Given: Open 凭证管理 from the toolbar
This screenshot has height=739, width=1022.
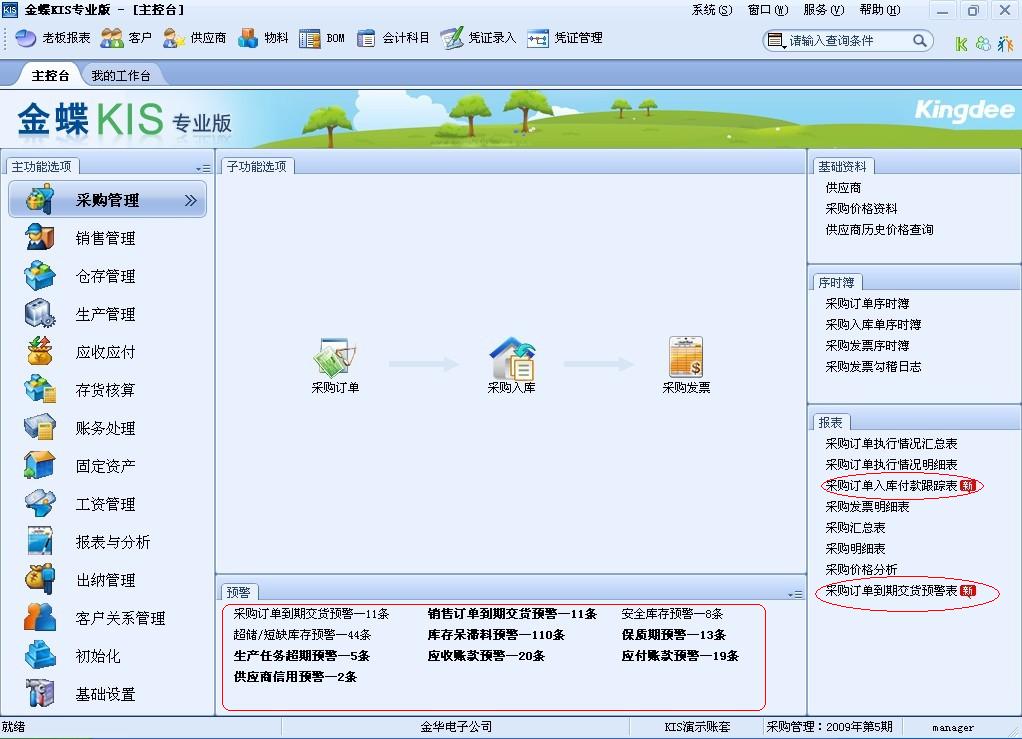Looking at the screenshot, I should 565,38.
